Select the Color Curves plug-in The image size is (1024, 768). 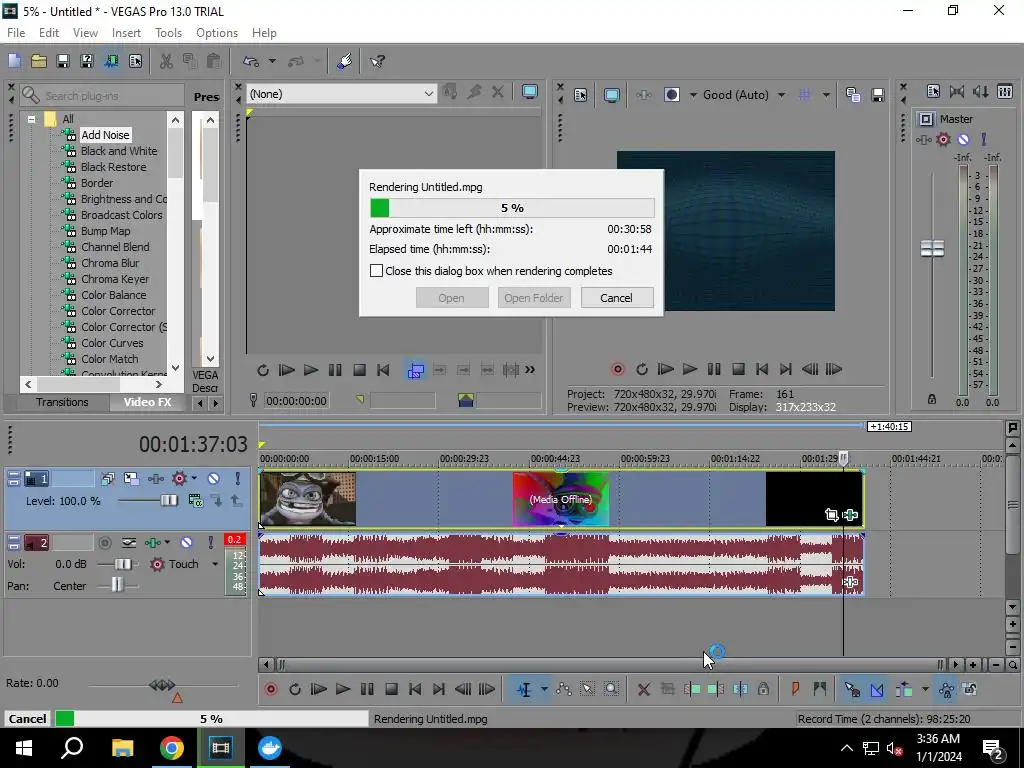click(112, 344)
